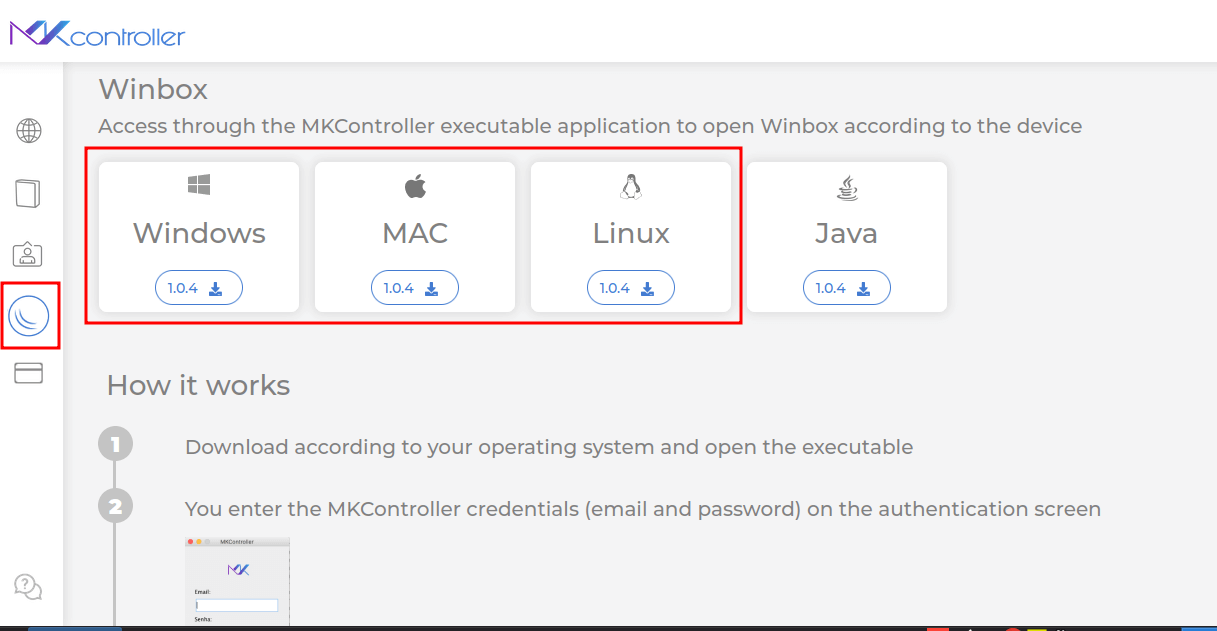Click the step 1 circle marker
The height and width of the screenshot is (631, 1217).
pyautogui.click(x=115, y=443)
